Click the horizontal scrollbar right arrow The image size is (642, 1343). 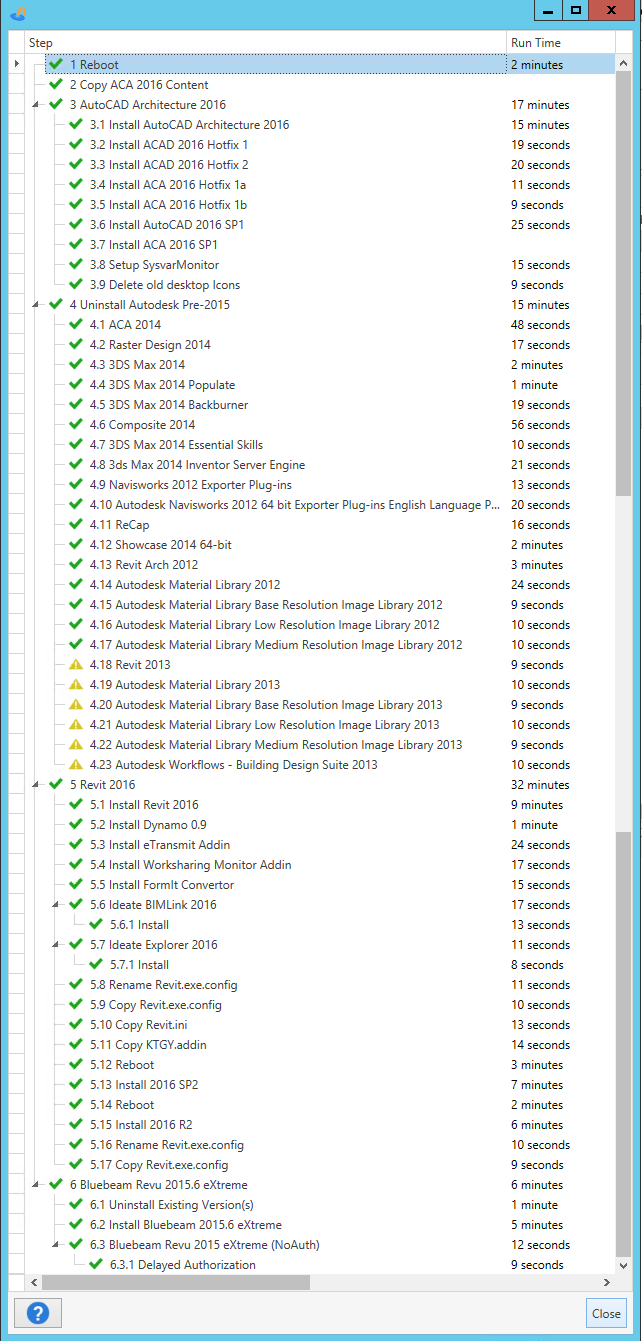pyautogui.click(x=607, y=1282)
